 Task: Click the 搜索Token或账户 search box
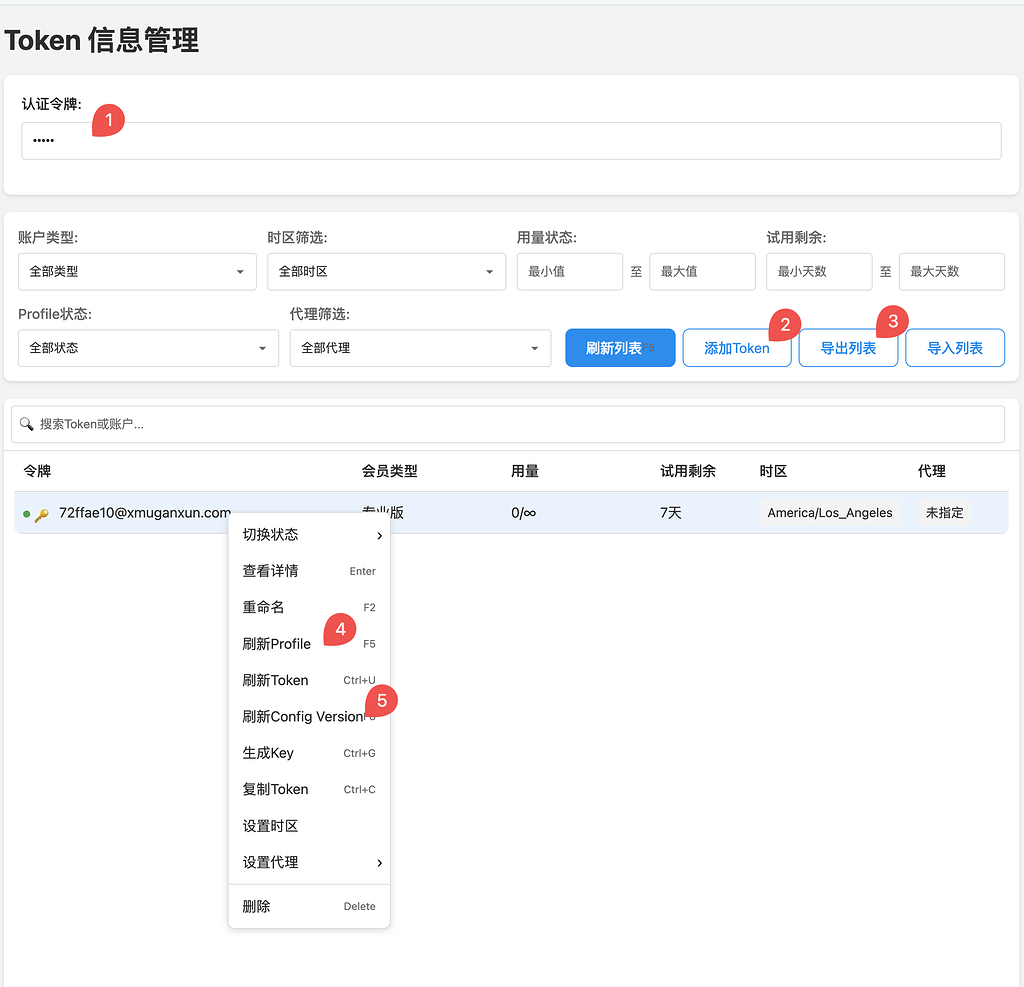pos(507,425)
